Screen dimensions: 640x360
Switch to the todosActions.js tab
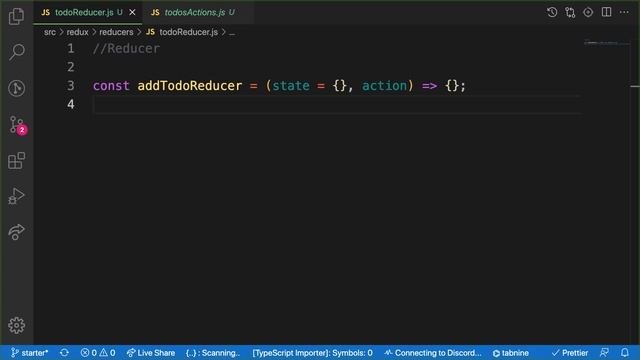tap(198, 13)
